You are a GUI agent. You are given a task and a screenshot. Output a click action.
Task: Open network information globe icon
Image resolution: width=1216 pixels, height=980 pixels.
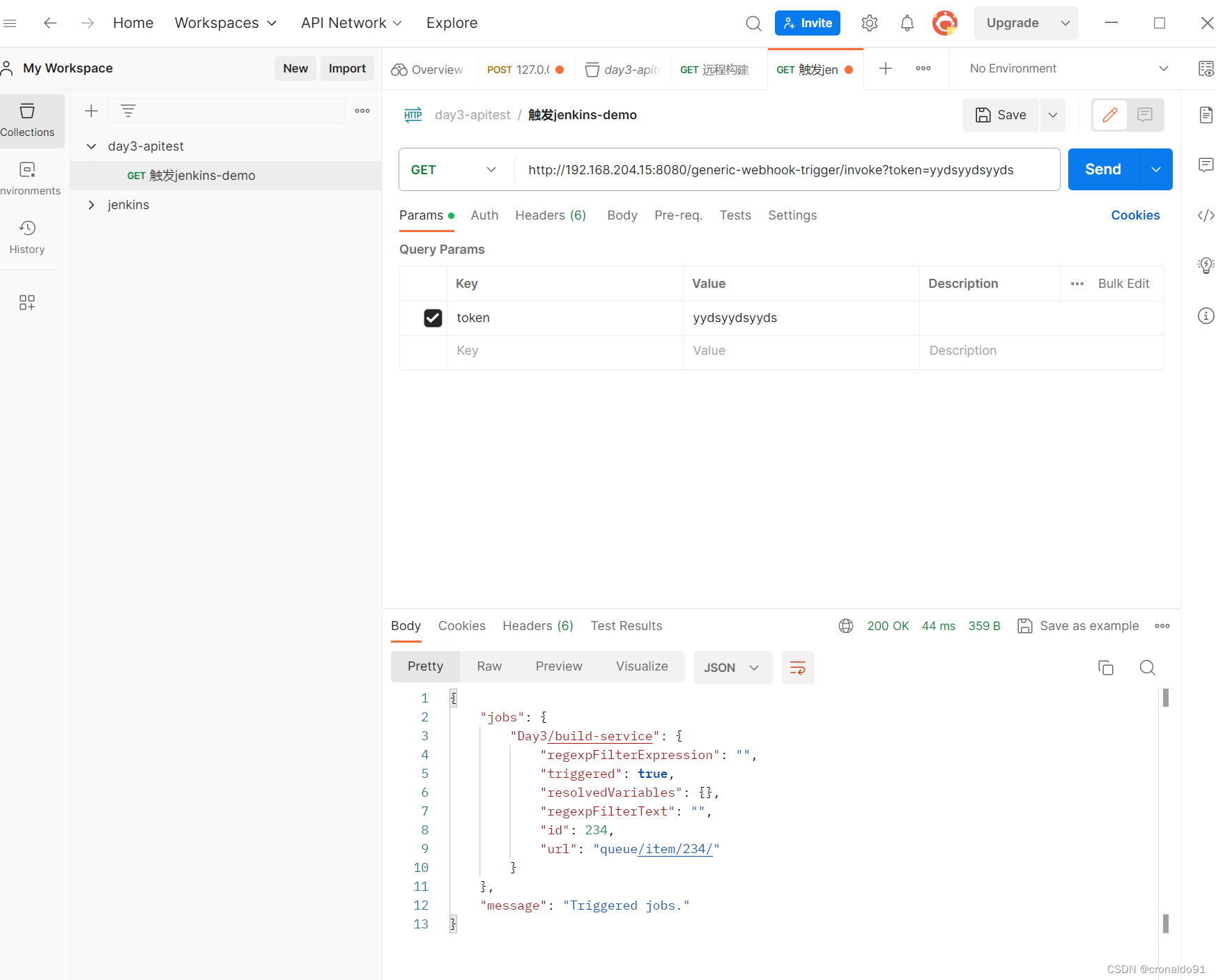point(846,626)
